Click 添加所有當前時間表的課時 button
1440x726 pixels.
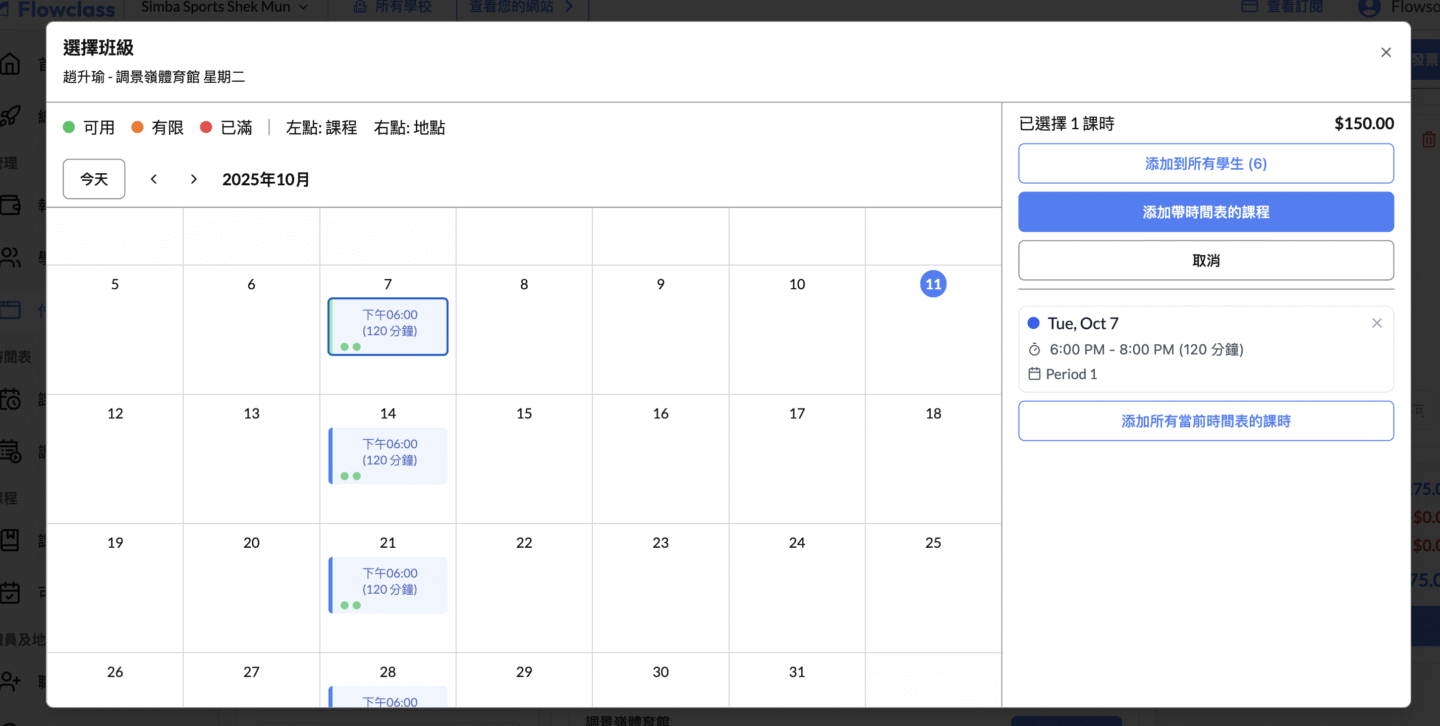pos(1205,421)
